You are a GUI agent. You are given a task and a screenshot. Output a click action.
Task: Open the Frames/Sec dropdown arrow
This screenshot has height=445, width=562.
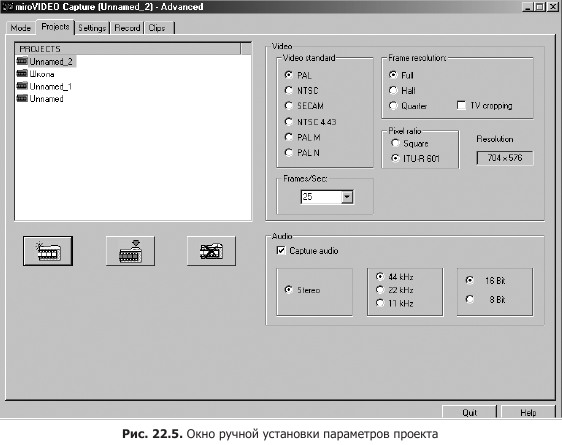(347, 197)
